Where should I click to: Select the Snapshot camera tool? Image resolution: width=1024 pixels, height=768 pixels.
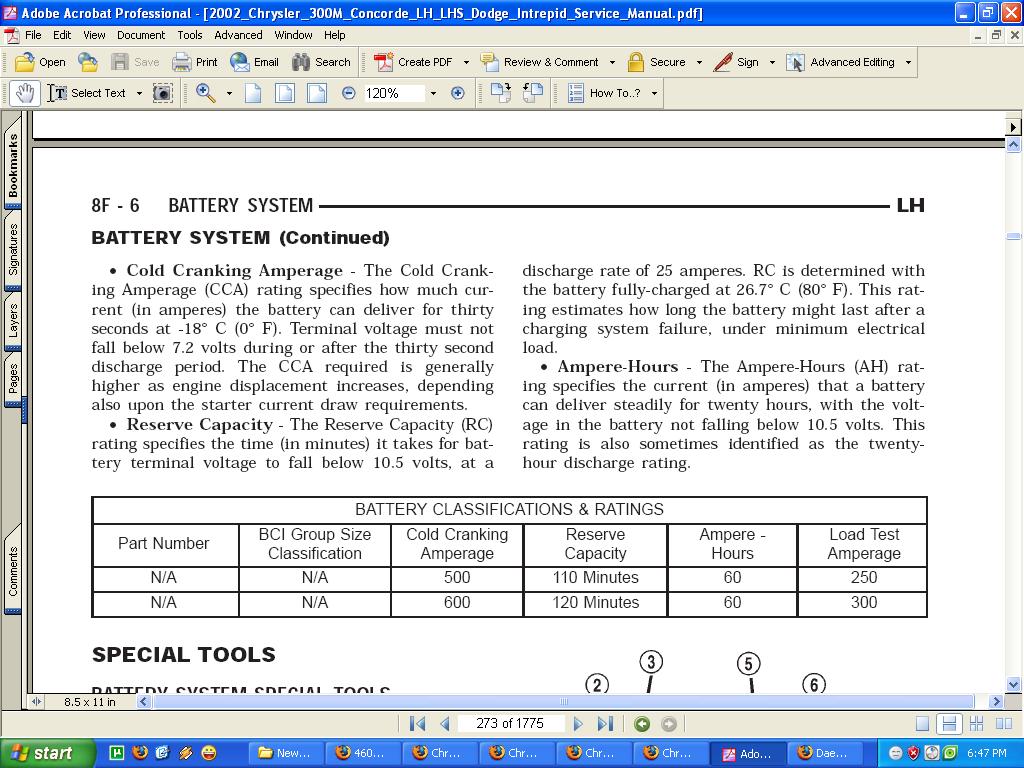tap(163, 93)
